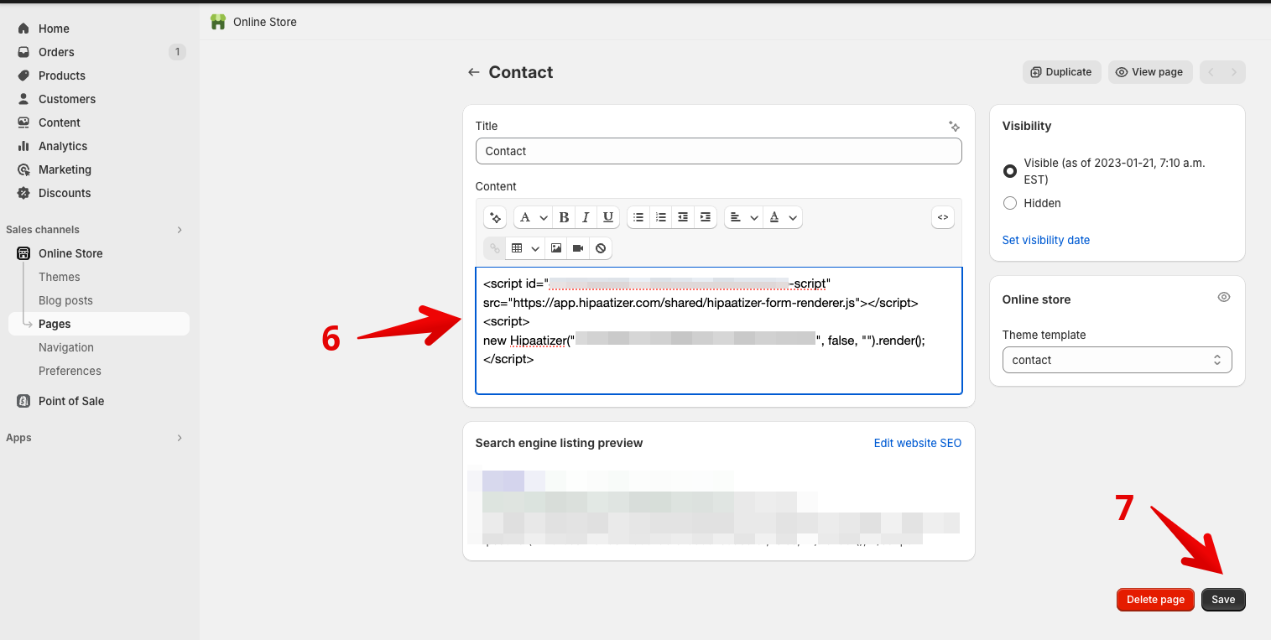Viewport: 1271px width, 640px height.
Task: Select the Visible radio button
Action: point(1010,170)
